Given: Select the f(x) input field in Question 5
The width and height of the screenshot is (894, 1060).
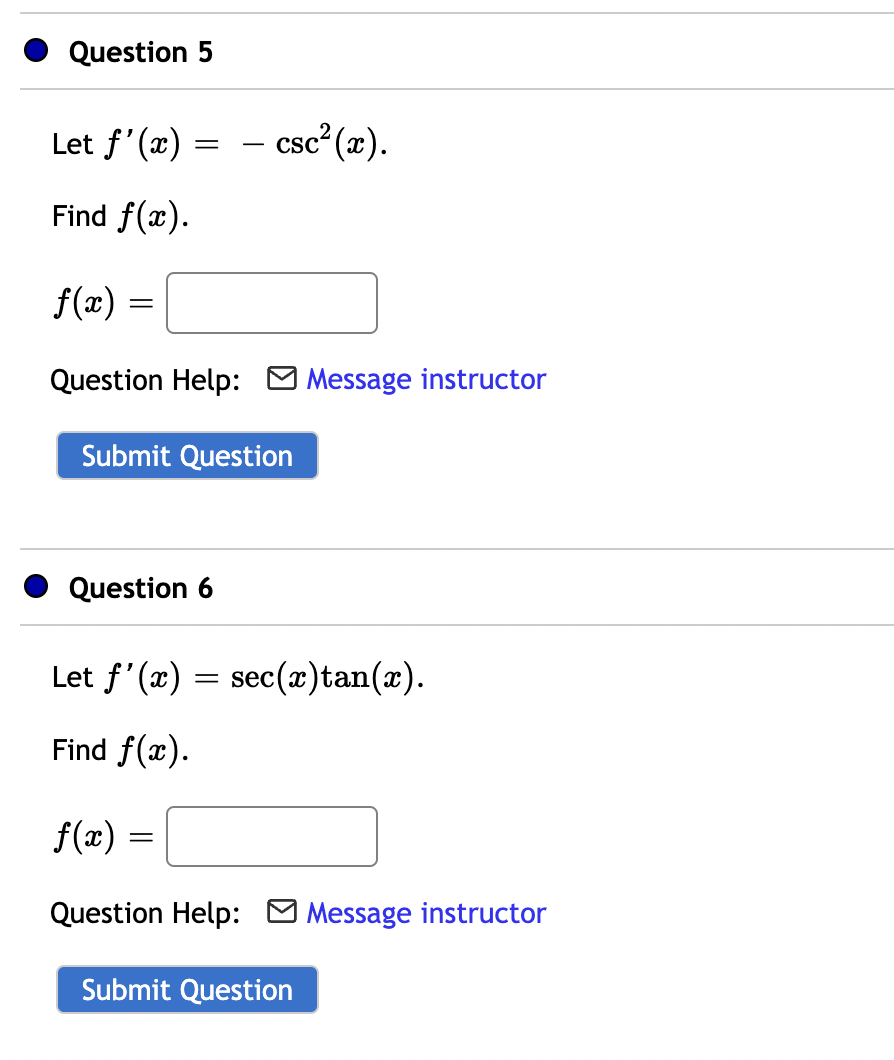Looking at the screenshot, I should (271, 302).
